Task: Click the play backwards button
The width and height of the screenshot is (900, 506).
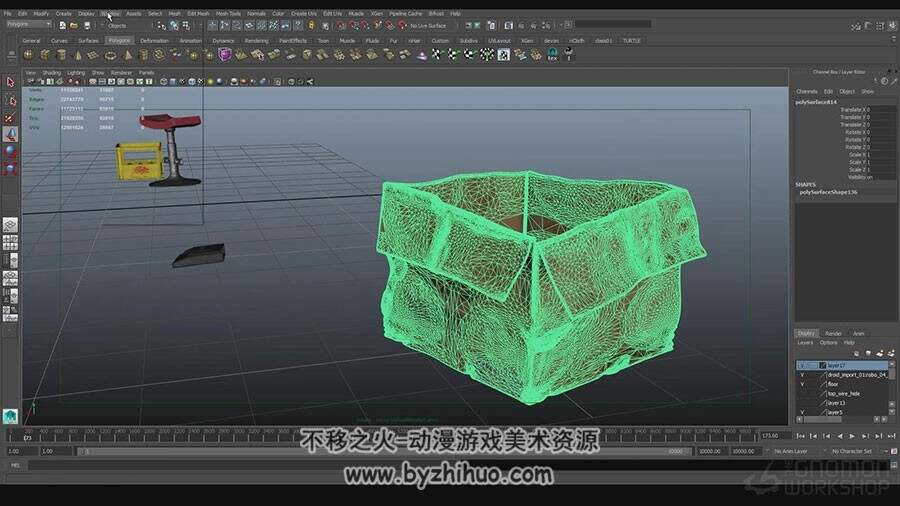Action: click(x=840, y=436)
